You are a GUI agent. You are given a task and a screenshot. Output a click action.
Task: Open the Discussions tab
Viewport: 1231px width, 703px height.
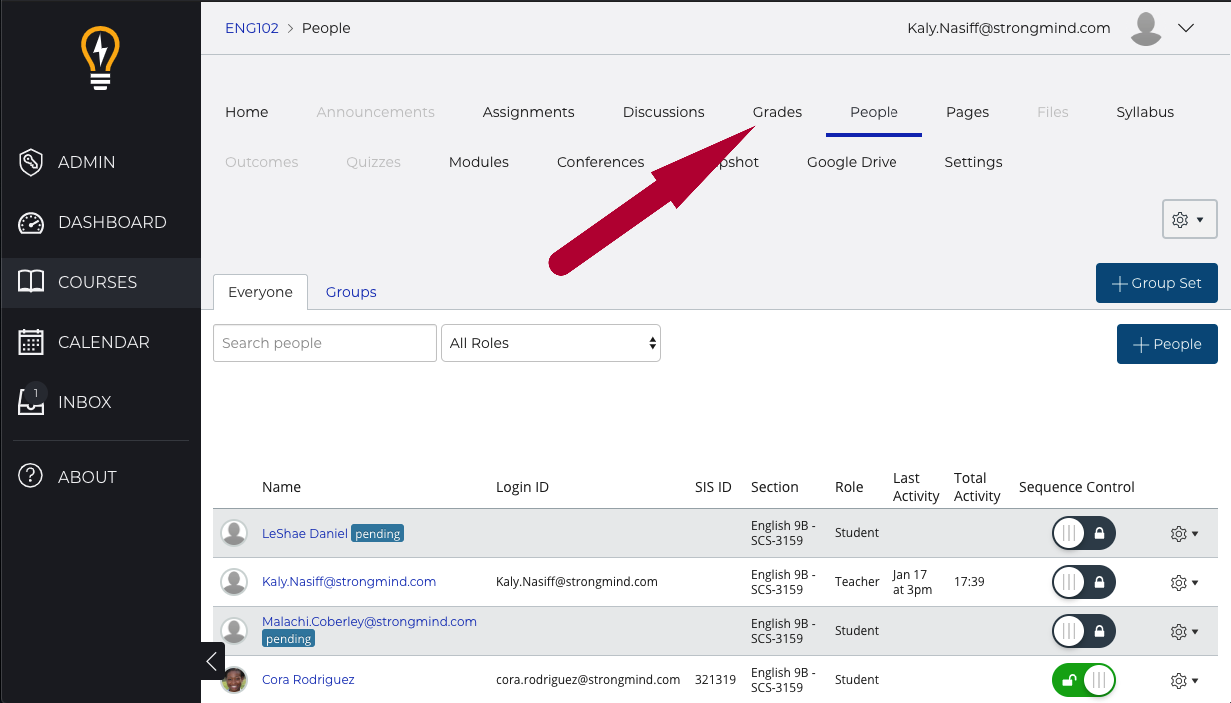click(x=663, y=112)
